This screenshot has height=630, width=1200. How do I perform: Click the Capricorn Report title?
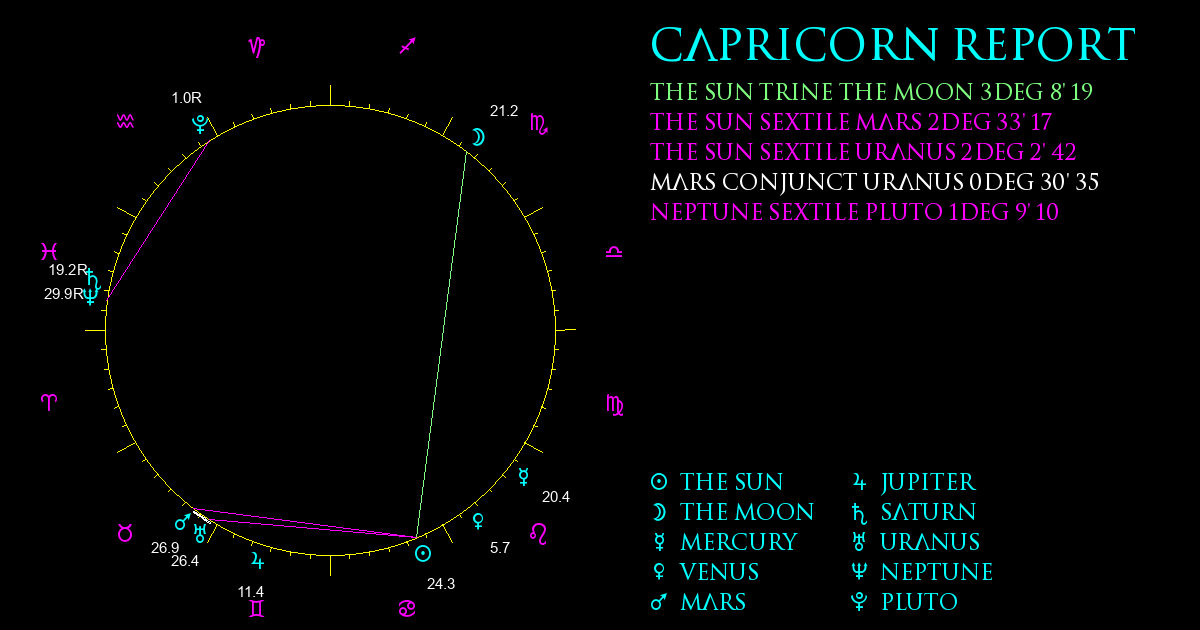click(x=893, y=45)
